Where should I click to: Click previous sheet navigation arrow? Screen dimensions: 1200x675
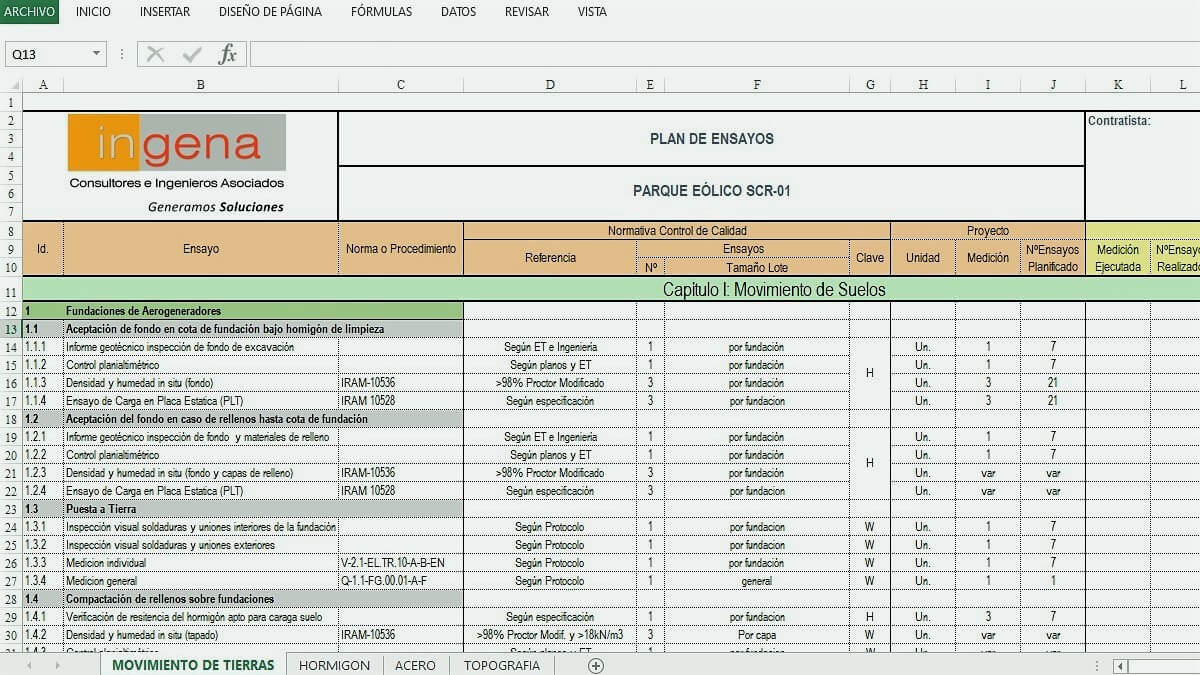pos(29,665)
